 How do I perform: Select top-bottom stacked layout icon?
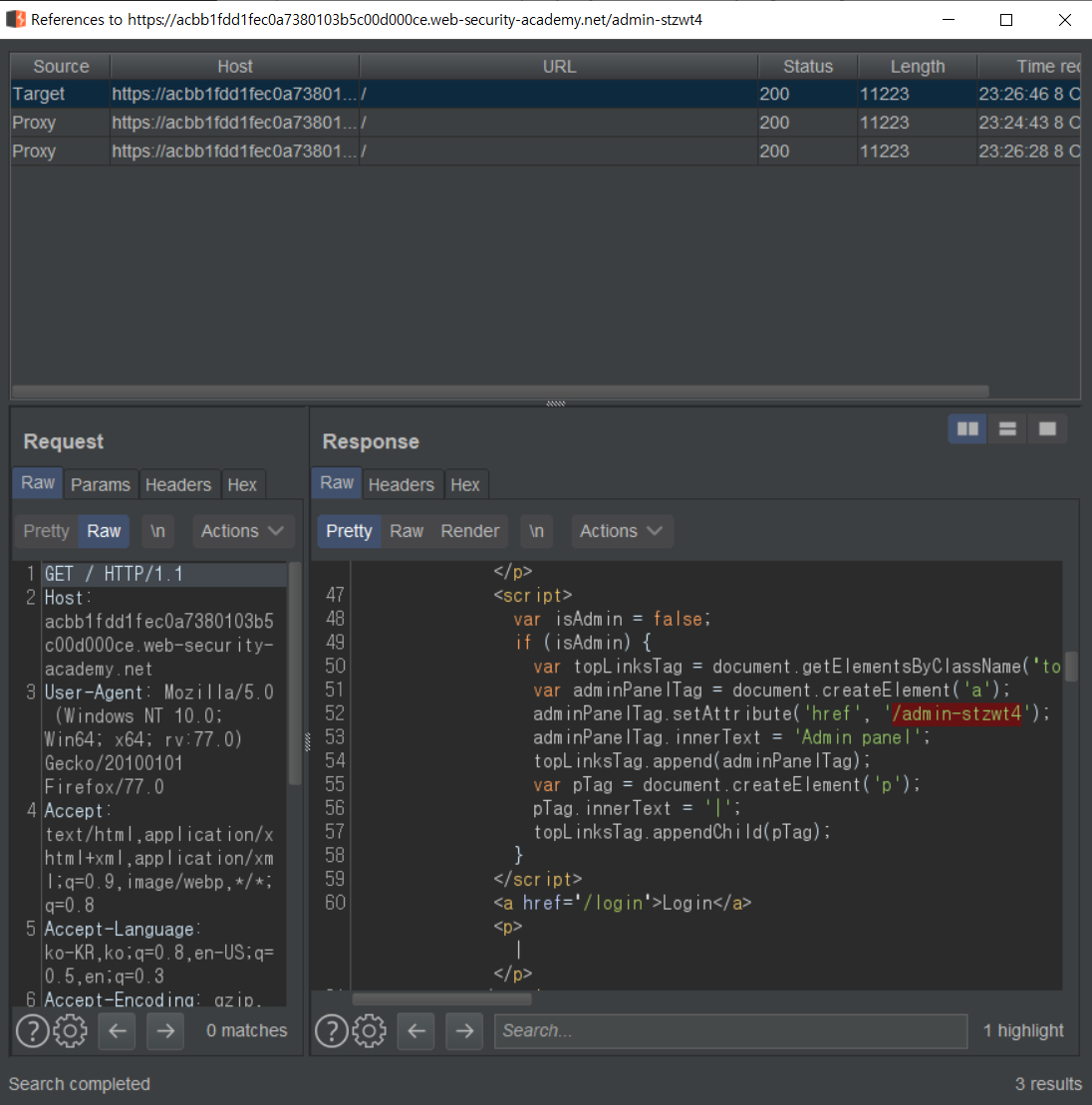coord(1007,428)
